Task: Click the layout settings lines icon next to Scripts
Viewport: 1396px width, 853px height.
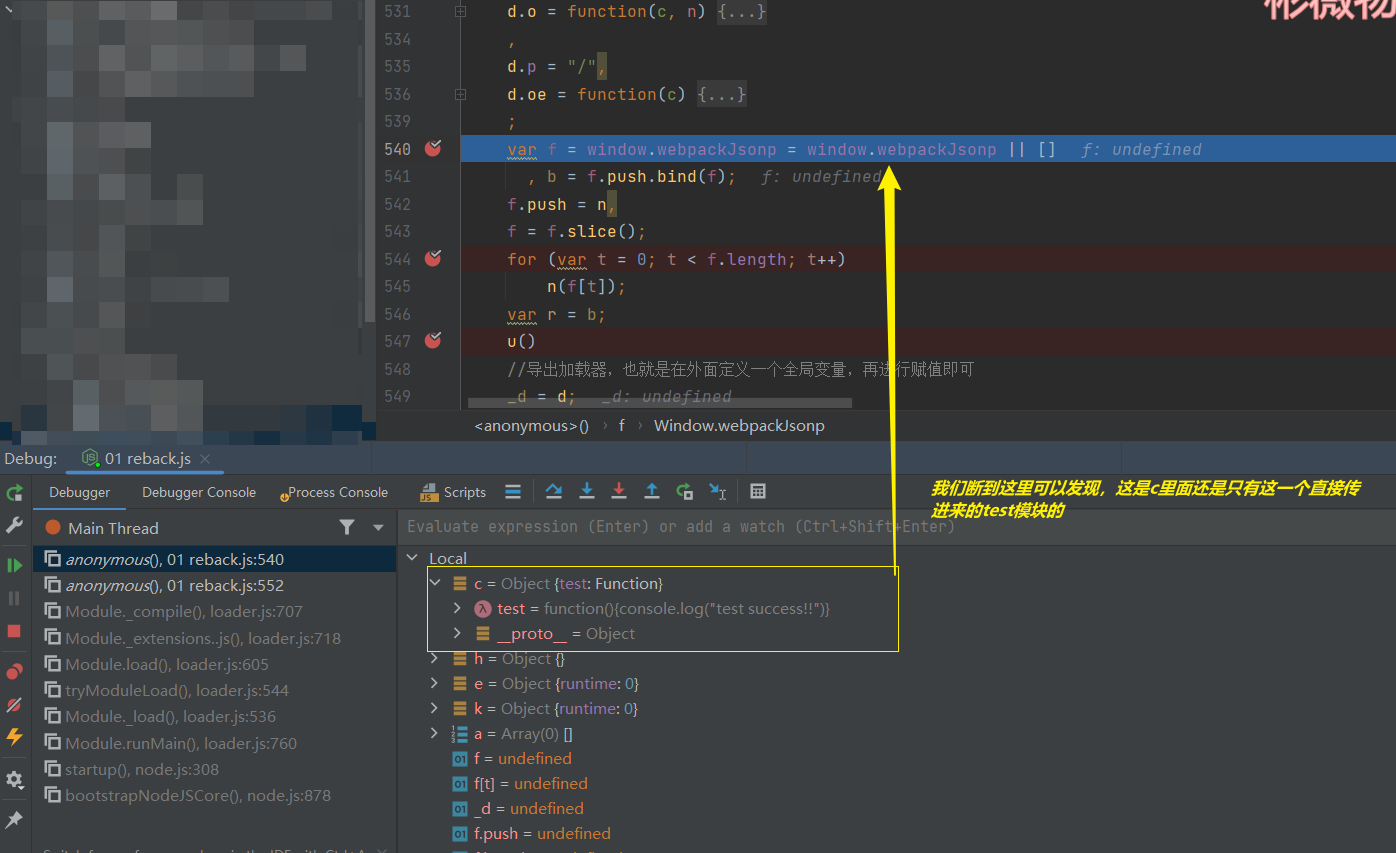Action: click(x=513, y=491)
